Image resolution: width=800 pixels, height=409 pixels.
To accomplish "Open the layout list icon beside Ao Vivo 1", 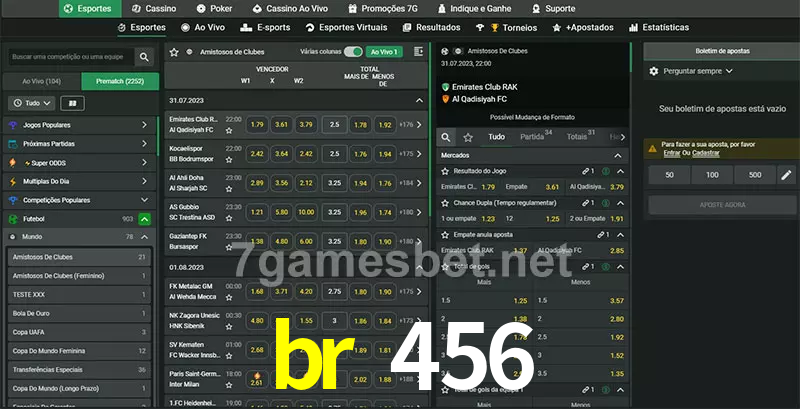I will tap(418, 52).
